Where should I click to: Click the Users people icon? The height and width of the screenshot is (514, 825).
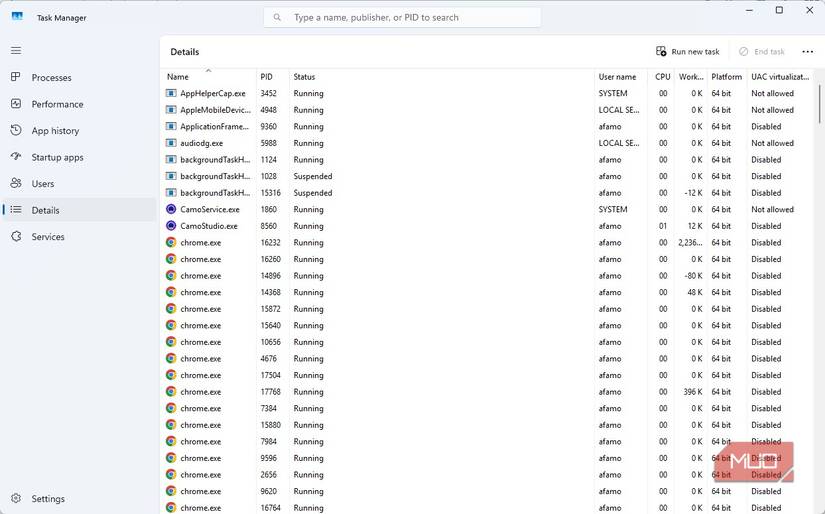16,183
